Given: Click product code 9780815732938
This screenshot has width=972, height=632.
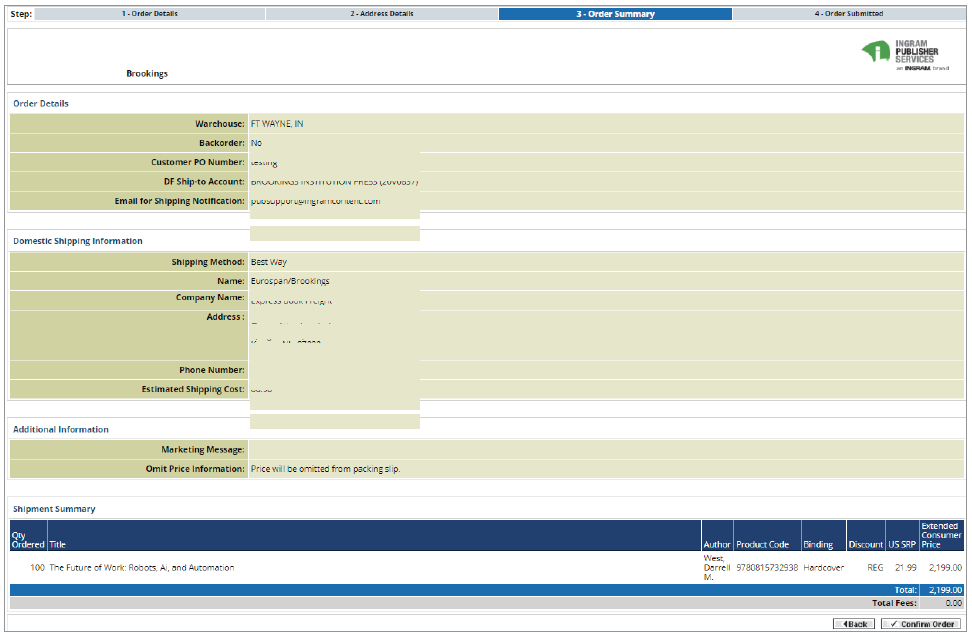Looking at the screenshot, I should (767, 568).
